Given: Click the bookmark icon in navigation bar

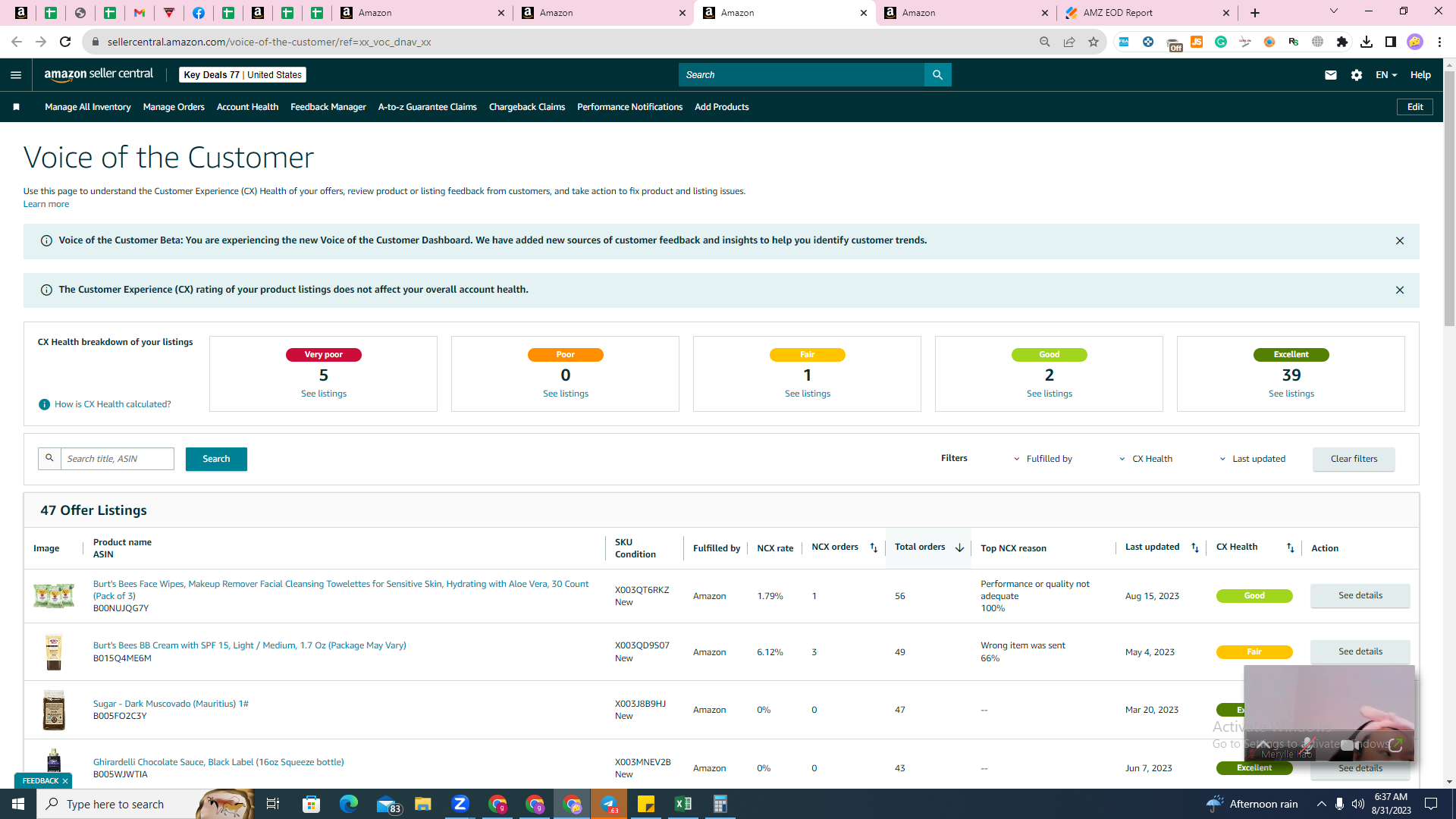Looking at the screenshot, I should click(x=16, y=107).
